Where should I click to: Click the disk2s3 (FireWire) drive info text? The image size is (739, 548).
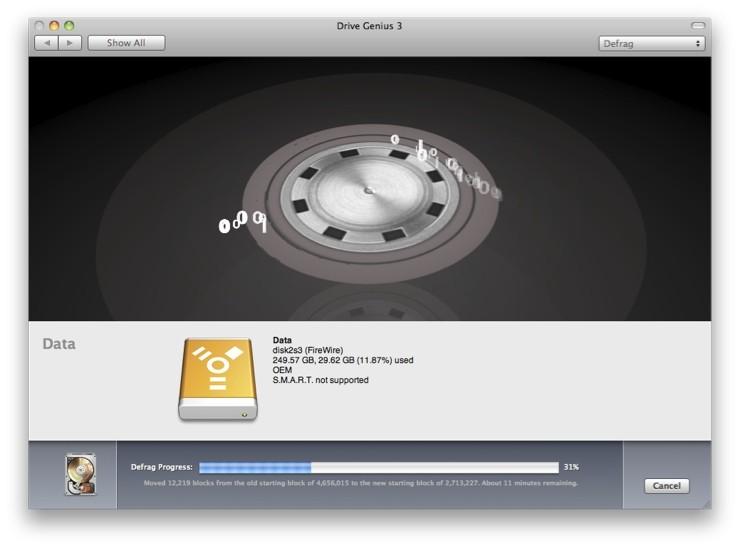click(308, 350)
